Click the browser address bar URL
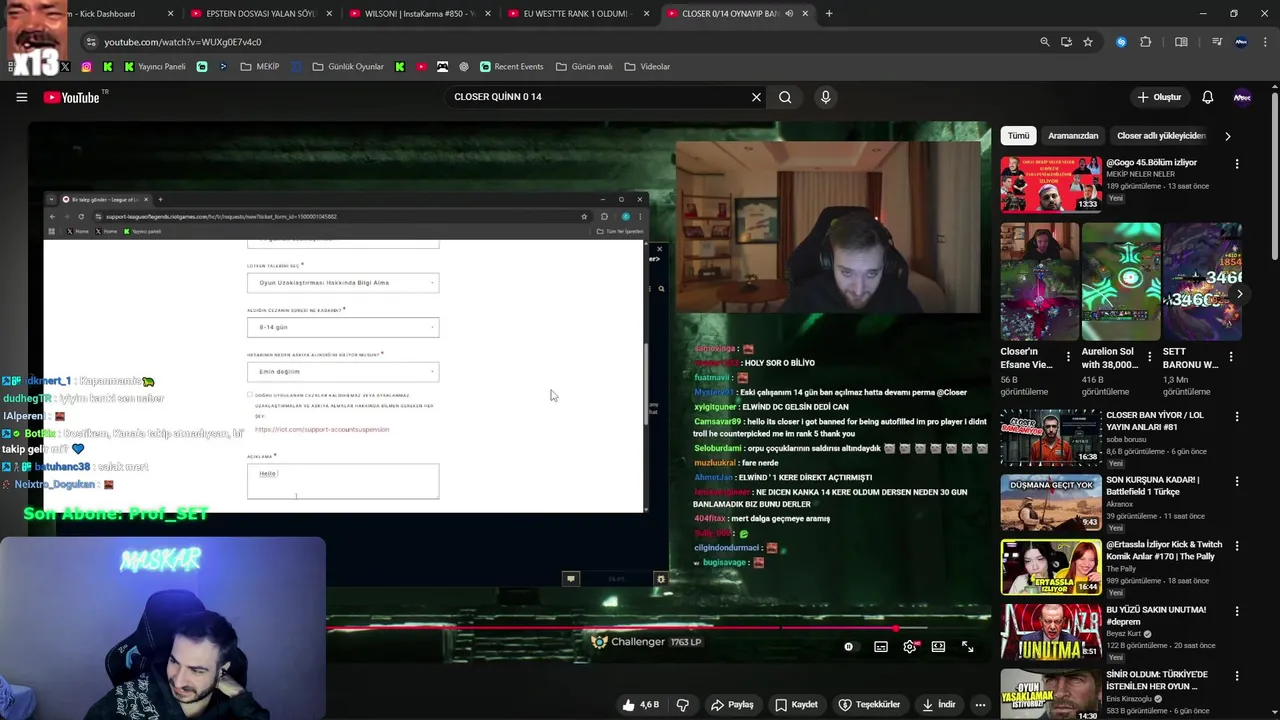The width and height of the screenshot is (1280, 720). [183, 42]
